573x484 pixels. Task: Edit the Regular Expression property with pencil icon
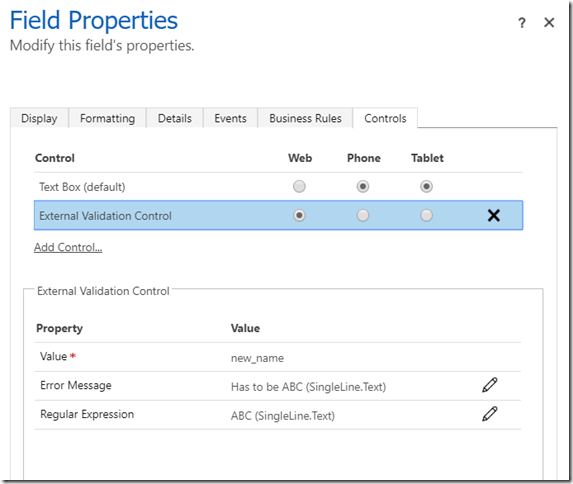(489, 414)
